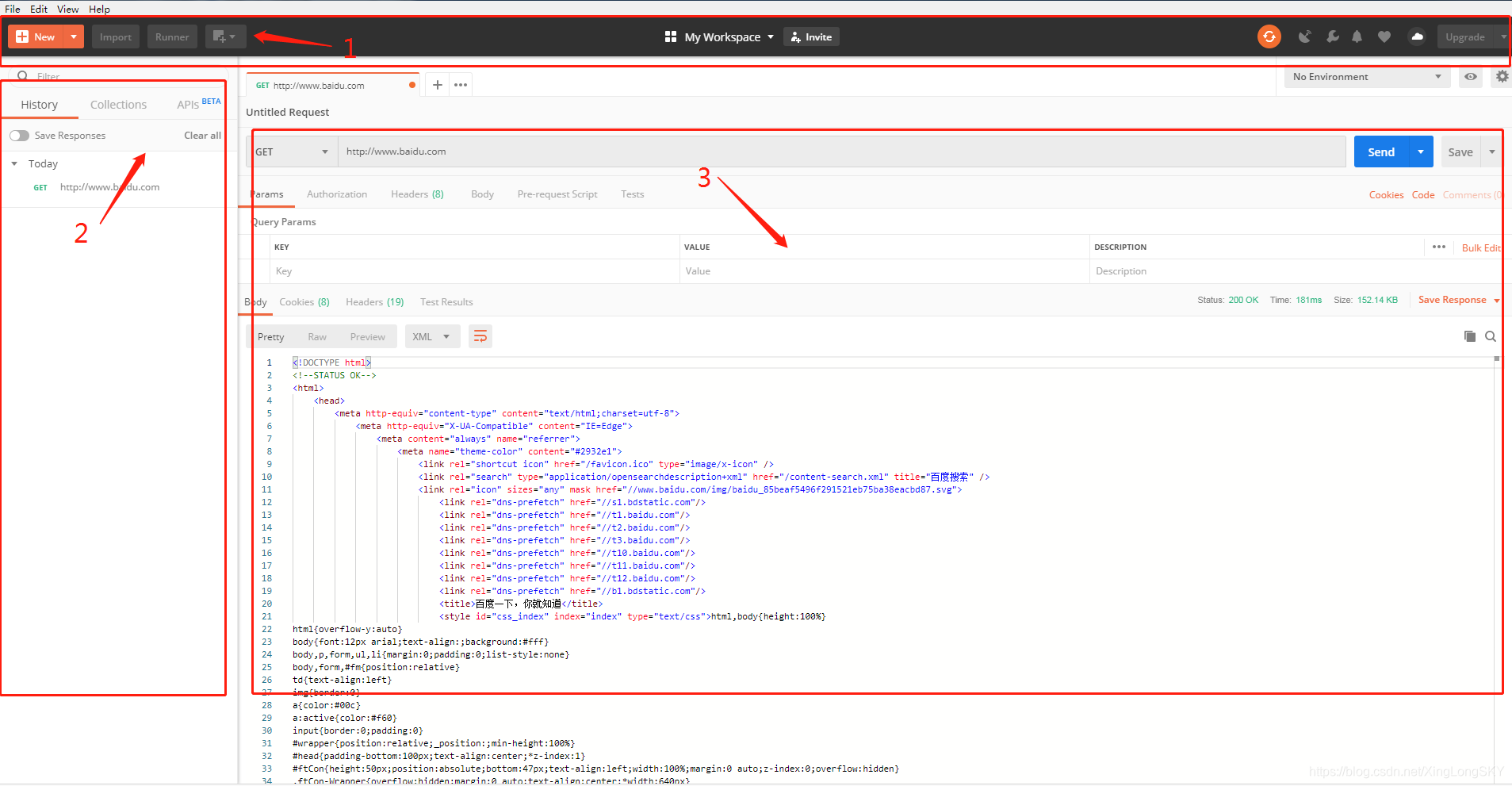Select the Preview response view
The width and height of the screenshot is (1512, 786).
coord(368,337)
